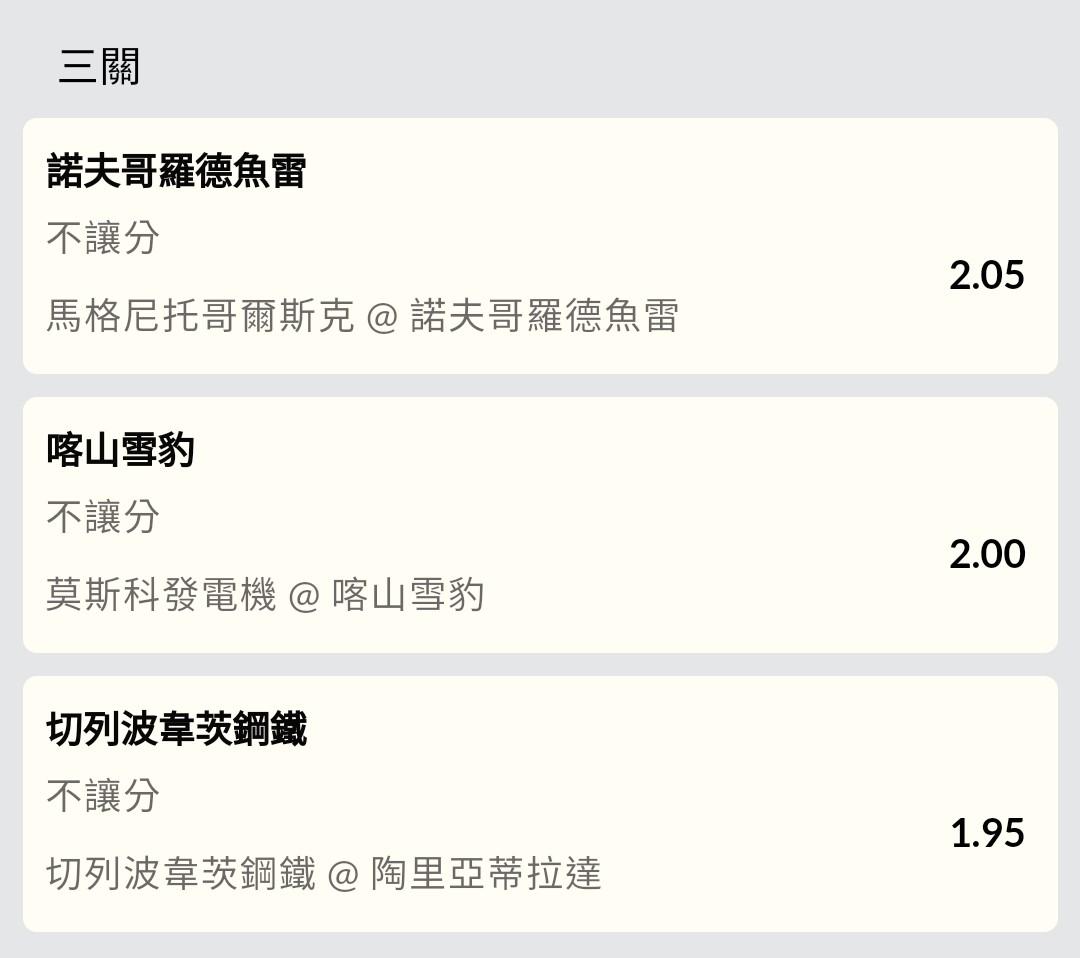Click the 陶里亞蒂拉達 home team name
1080x958 pixels.
point(486,874)
